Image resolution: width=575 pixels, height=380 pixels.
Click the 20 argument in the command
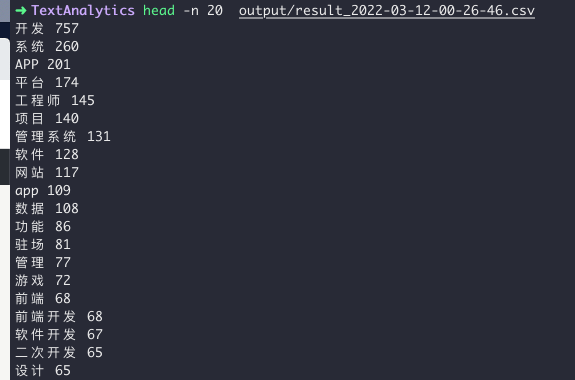215,10
